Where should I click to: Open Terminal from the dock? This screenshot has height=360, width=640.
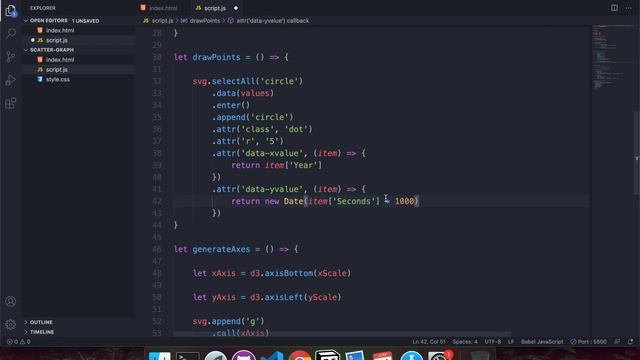(x=187, y=356)
